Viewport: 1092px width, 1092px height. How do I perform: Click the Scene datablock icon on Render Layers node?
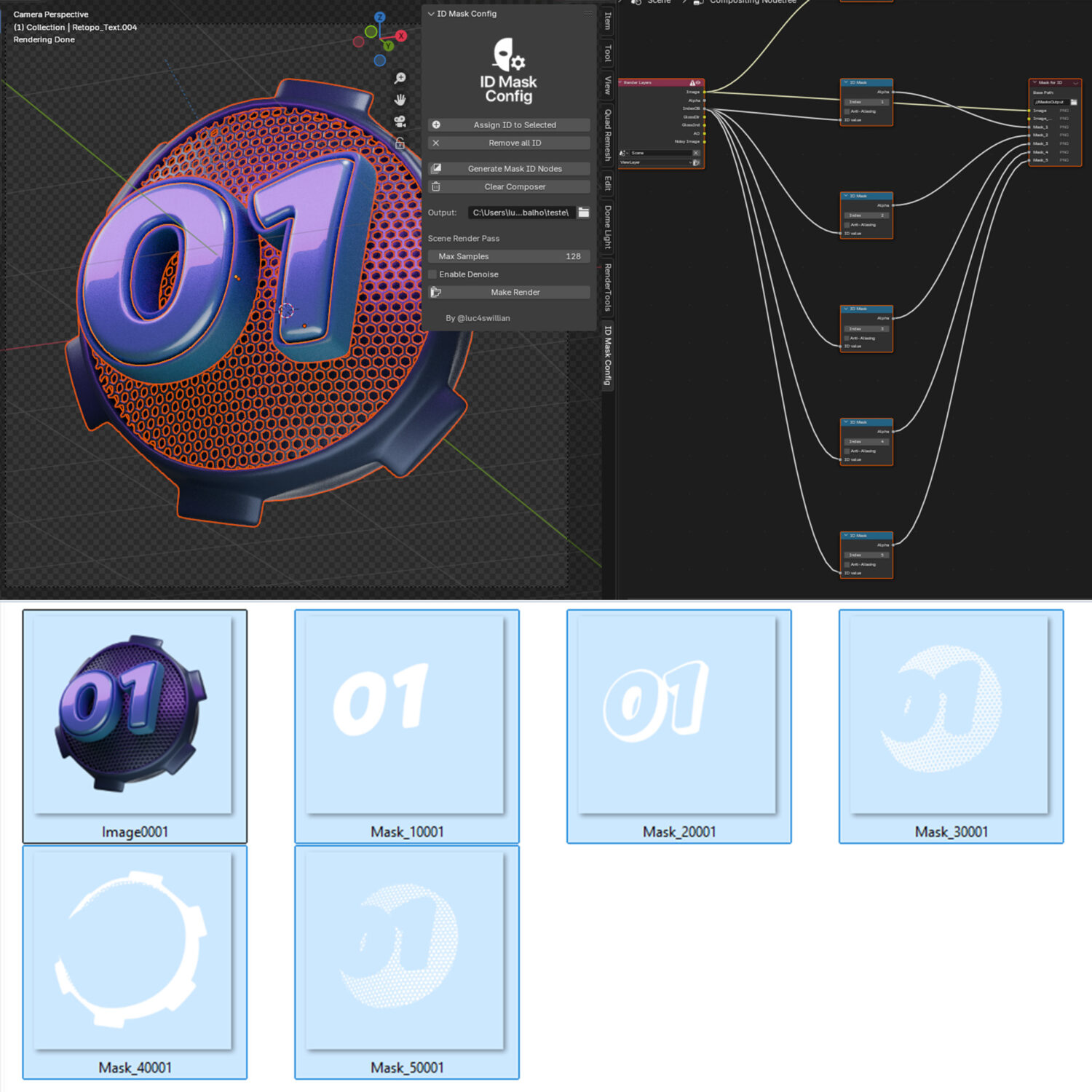tap(622, 153)
